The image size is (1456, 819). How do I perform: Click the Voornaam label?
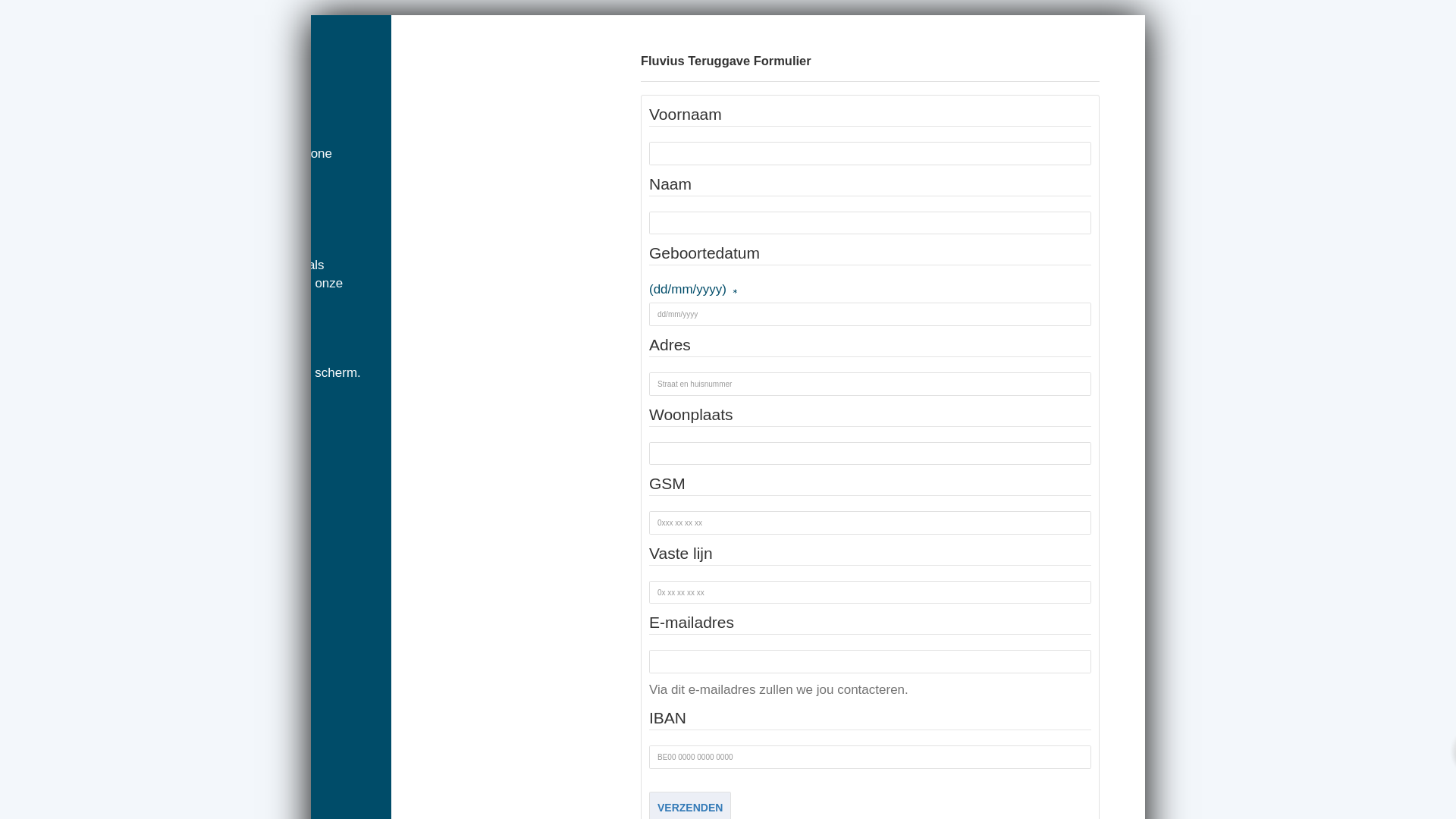tap(686, 115)
